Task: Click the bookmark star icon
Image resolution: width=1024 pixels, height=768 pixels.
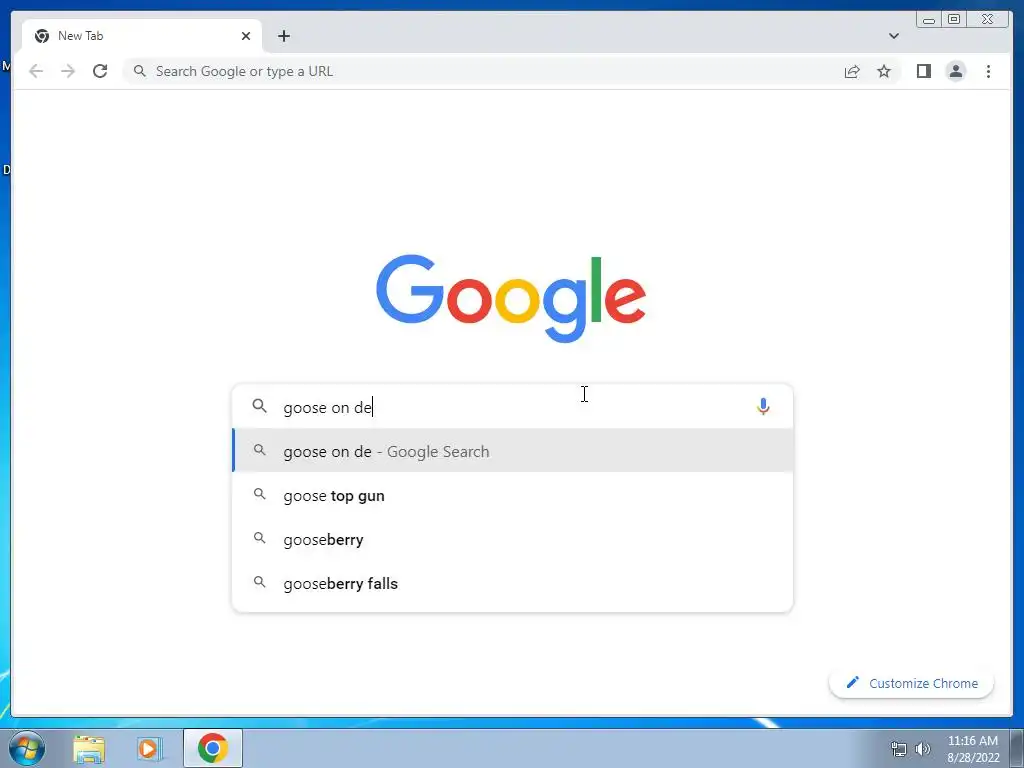Action: (884, 71)
